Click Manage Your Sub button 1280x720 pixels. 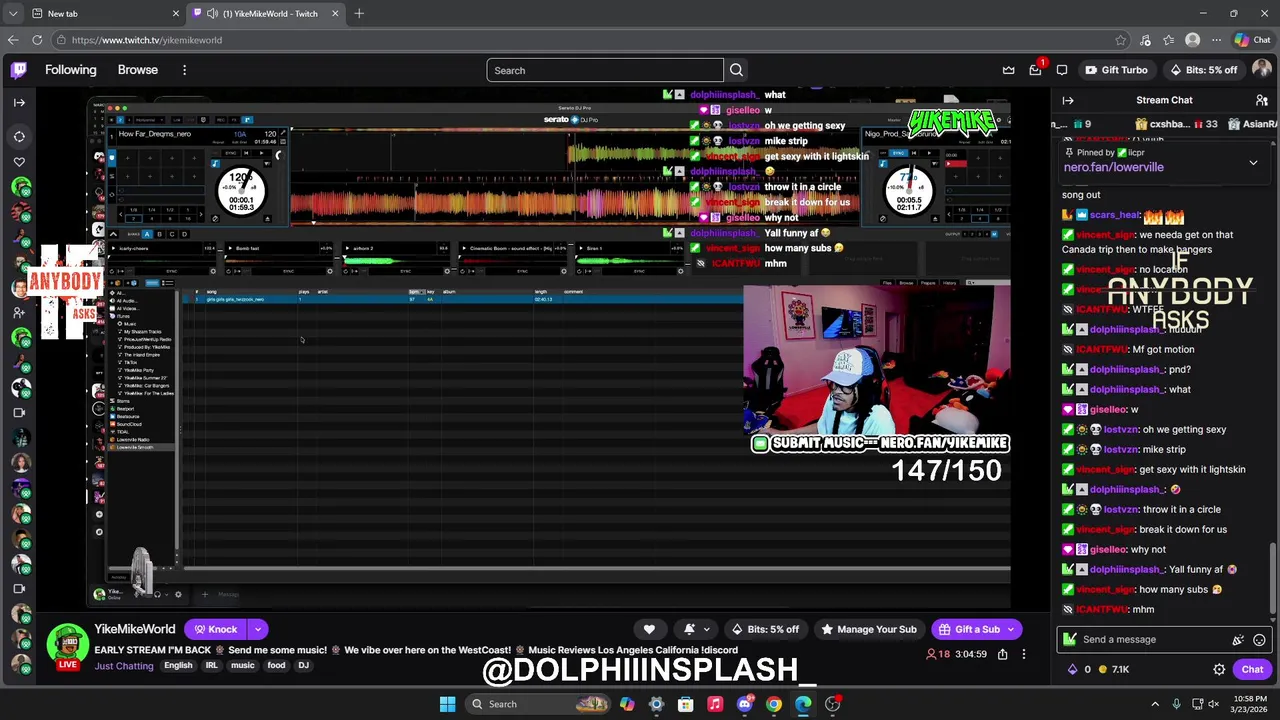(x=869, y=629)
